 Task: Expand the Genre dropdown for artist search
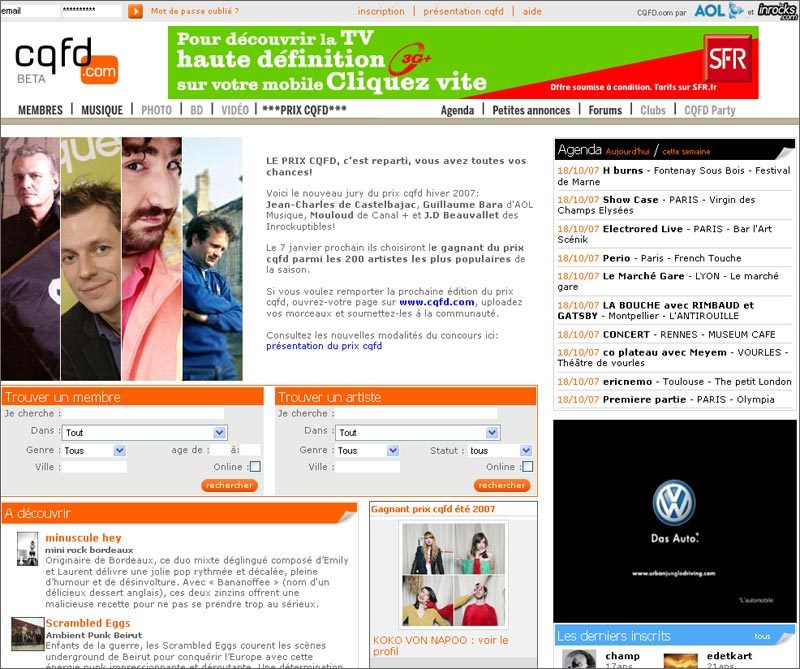pyautogui.click(x=367, y=451)
